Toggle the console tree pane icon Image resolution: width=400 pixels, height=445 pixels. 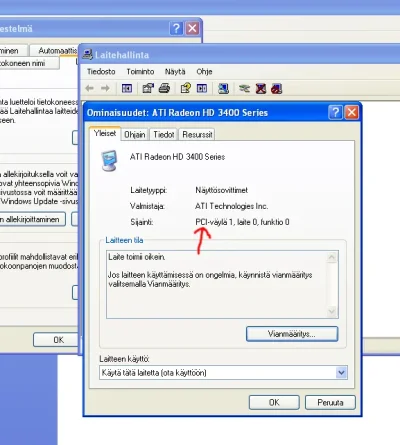click(127, 88)
